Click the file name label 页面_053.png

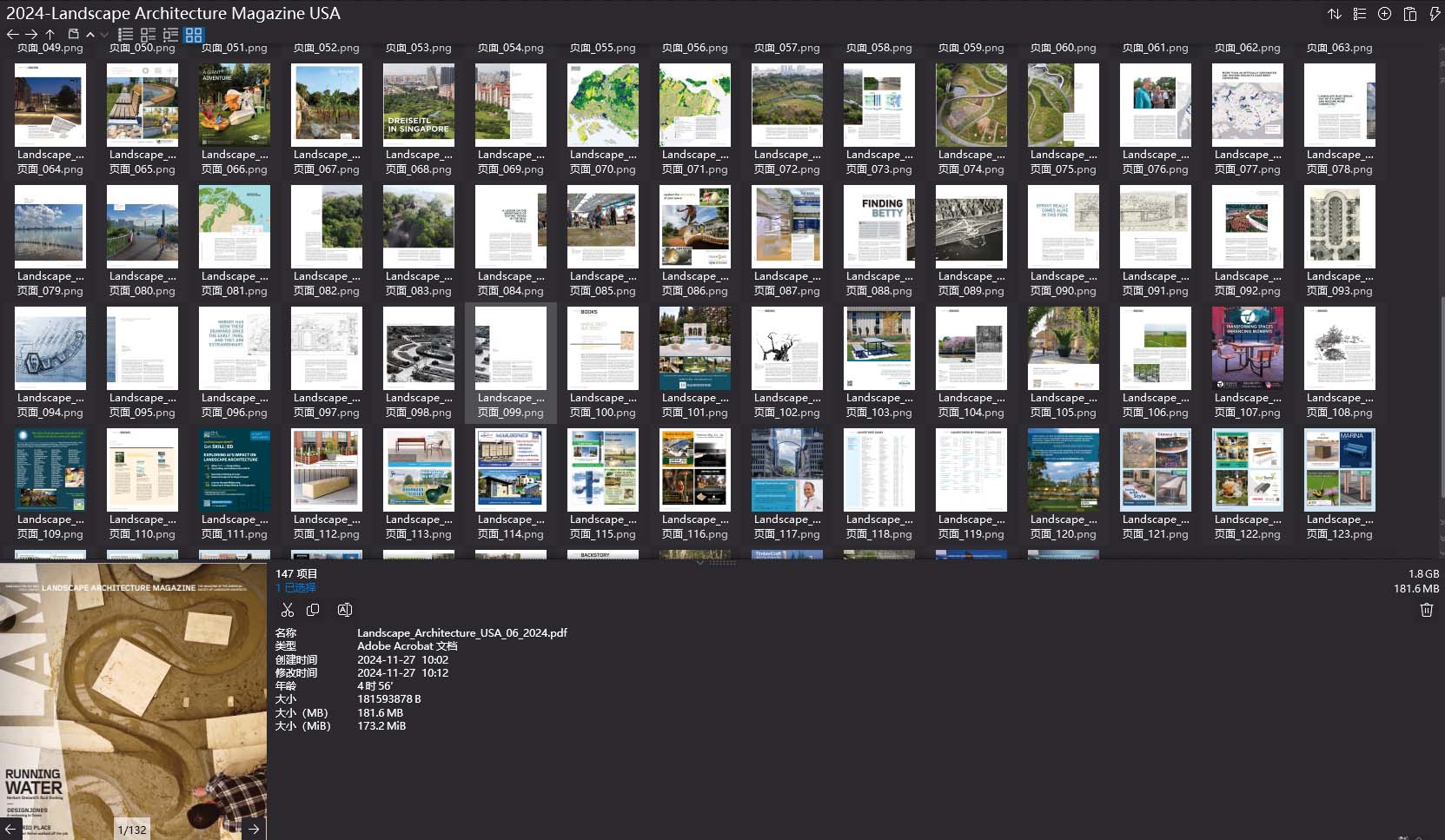[x=419, y=48]
